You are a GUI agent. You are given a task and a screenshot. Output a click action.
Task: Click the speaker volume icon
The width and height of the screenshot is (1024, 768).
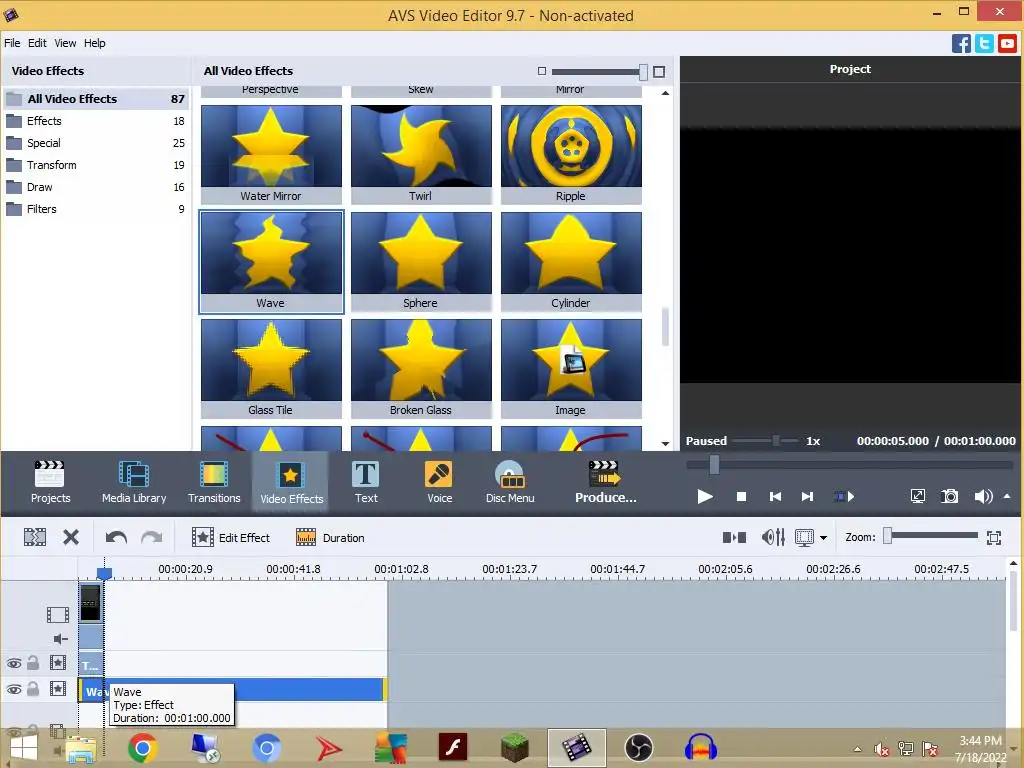pyautogui.click(x=984, y=496)
